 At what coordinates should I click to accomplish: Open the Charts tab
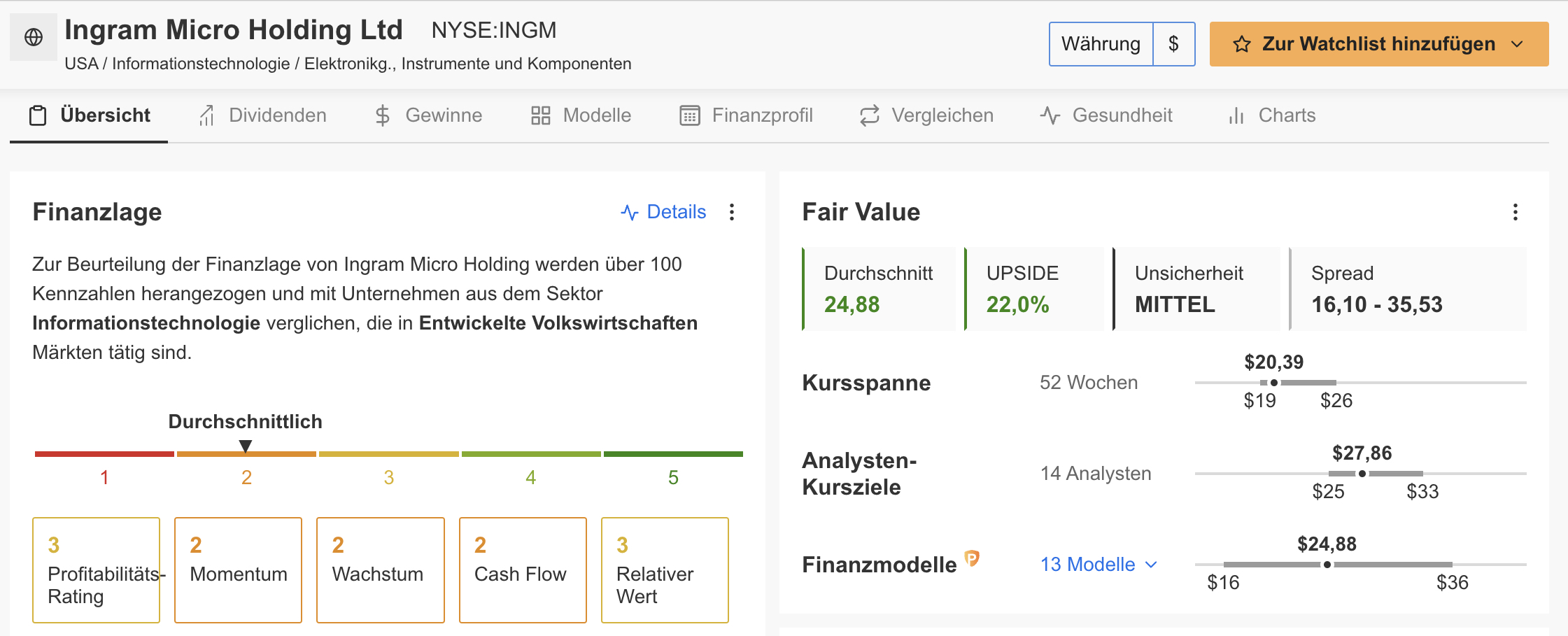point(1271,115)
